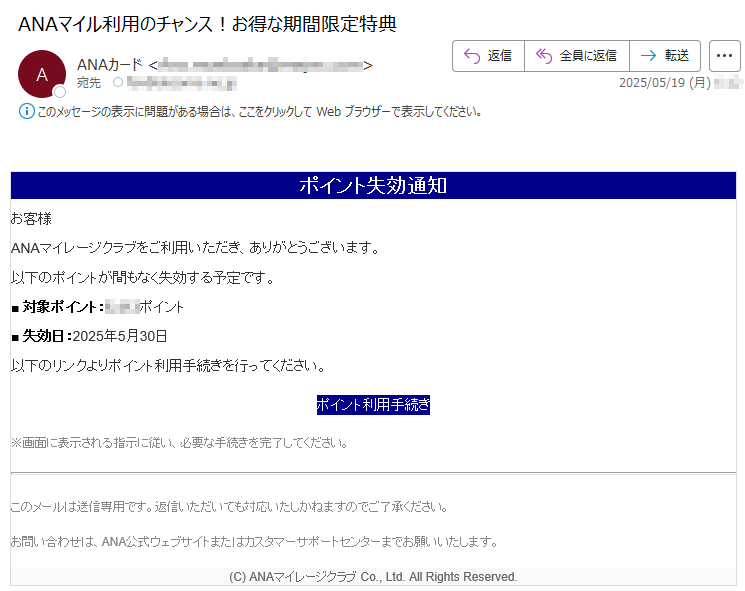745x591 pixels.
Task: Click the sender avatar circle A
Action: coord(42,74)
